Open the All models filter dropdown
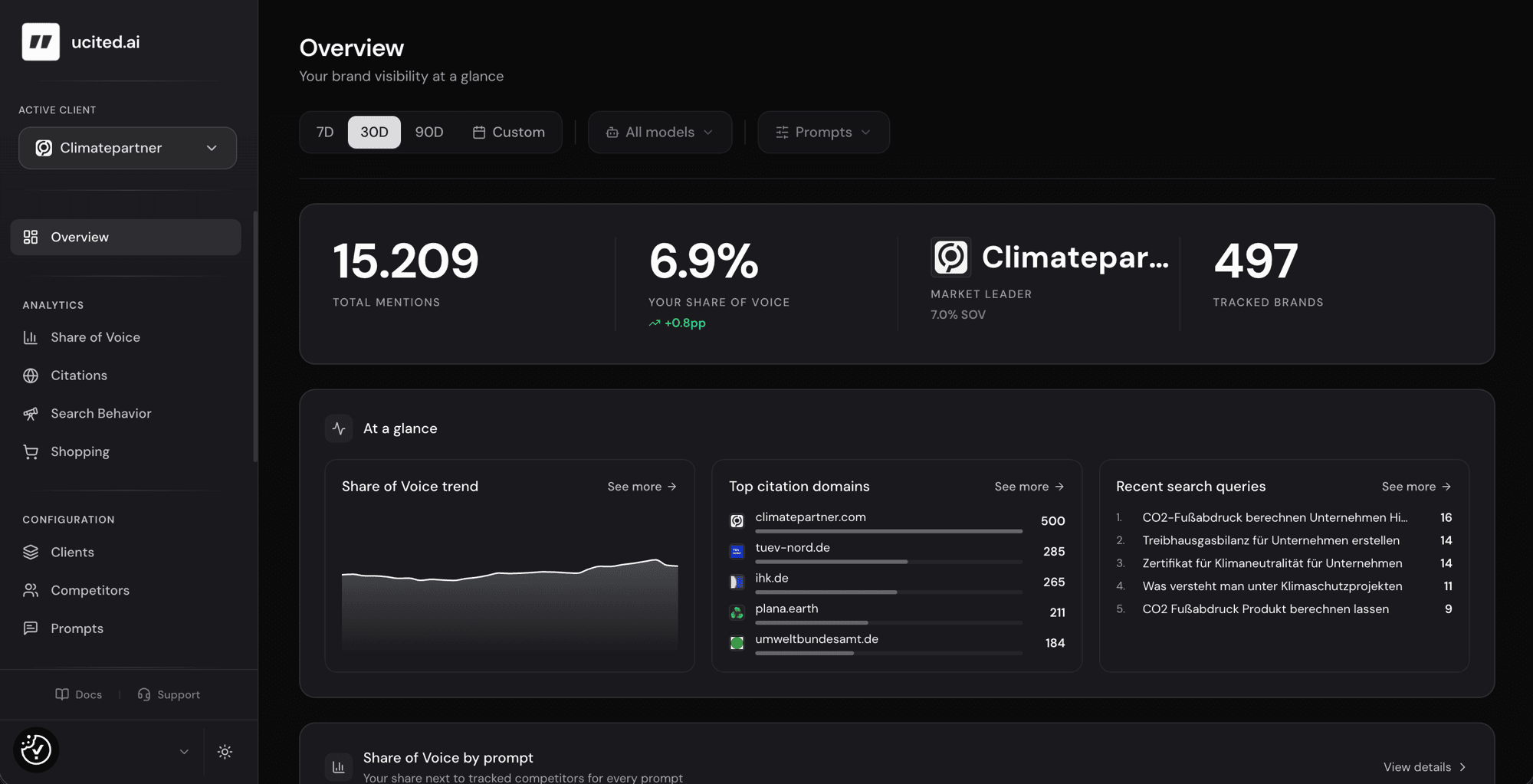The image size is (1533, 784). click(660, 133)
